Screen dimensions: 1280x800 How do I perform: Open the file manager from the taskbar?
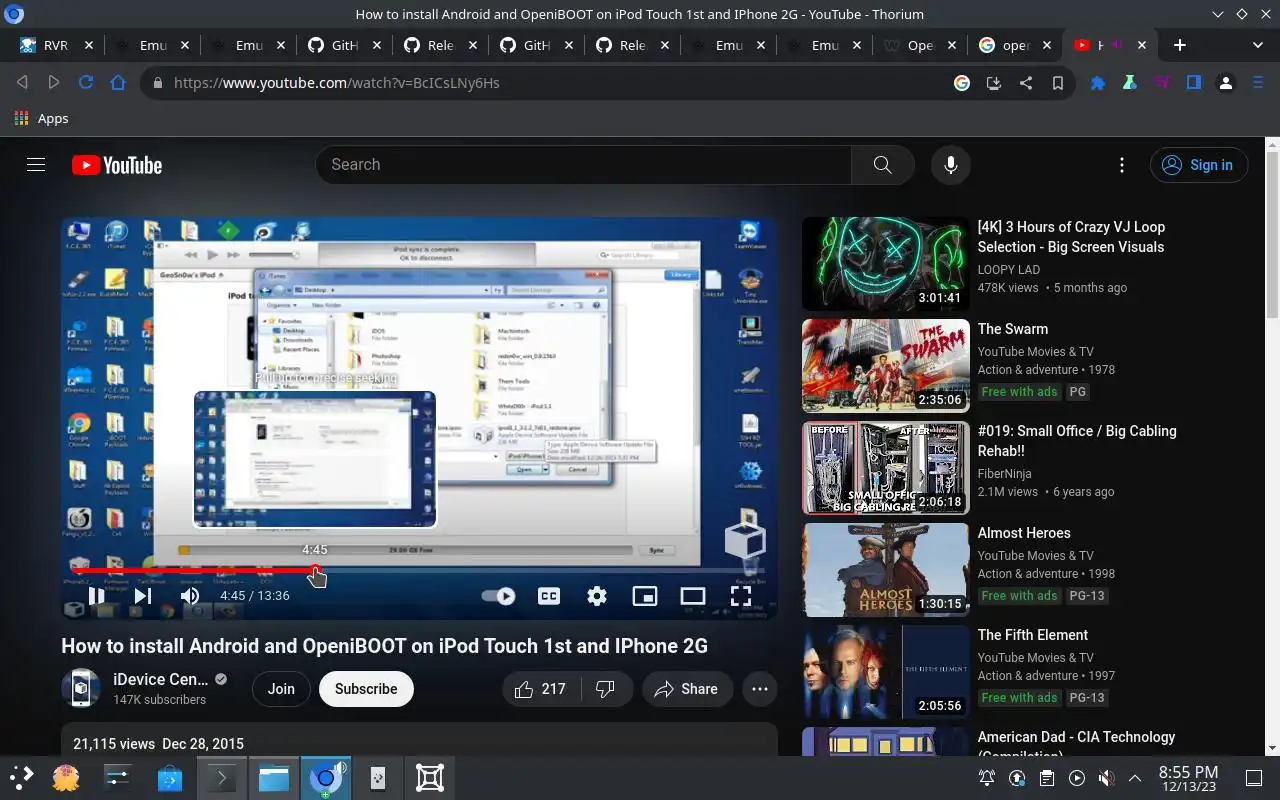(x=274, y=777)
